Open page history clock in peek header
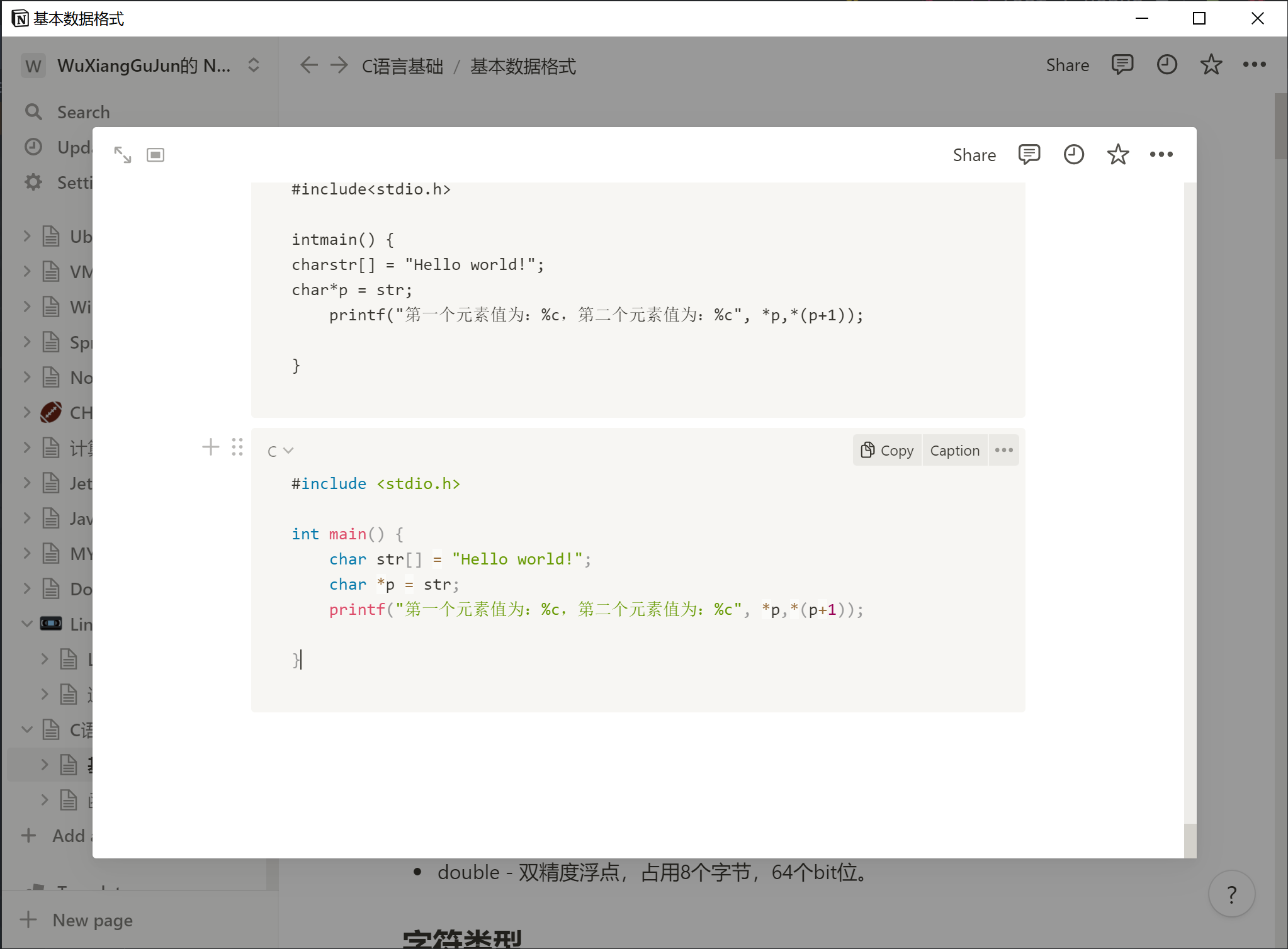This screenshot has width=1288, height=949. point(1074,155)
